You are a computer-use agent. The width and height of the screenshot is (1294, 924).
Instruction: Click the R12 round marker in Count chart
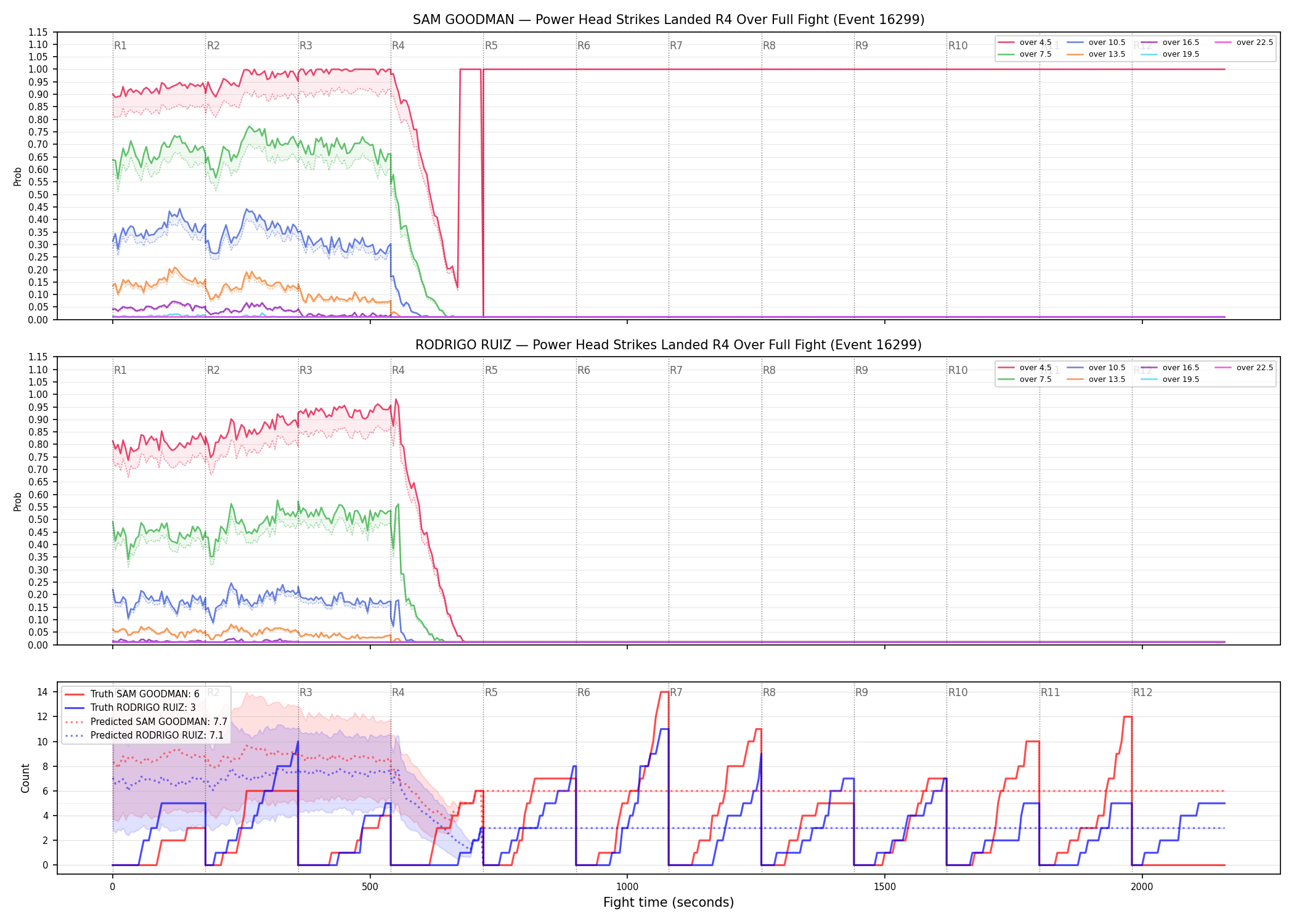click(x=1143, y=692)
